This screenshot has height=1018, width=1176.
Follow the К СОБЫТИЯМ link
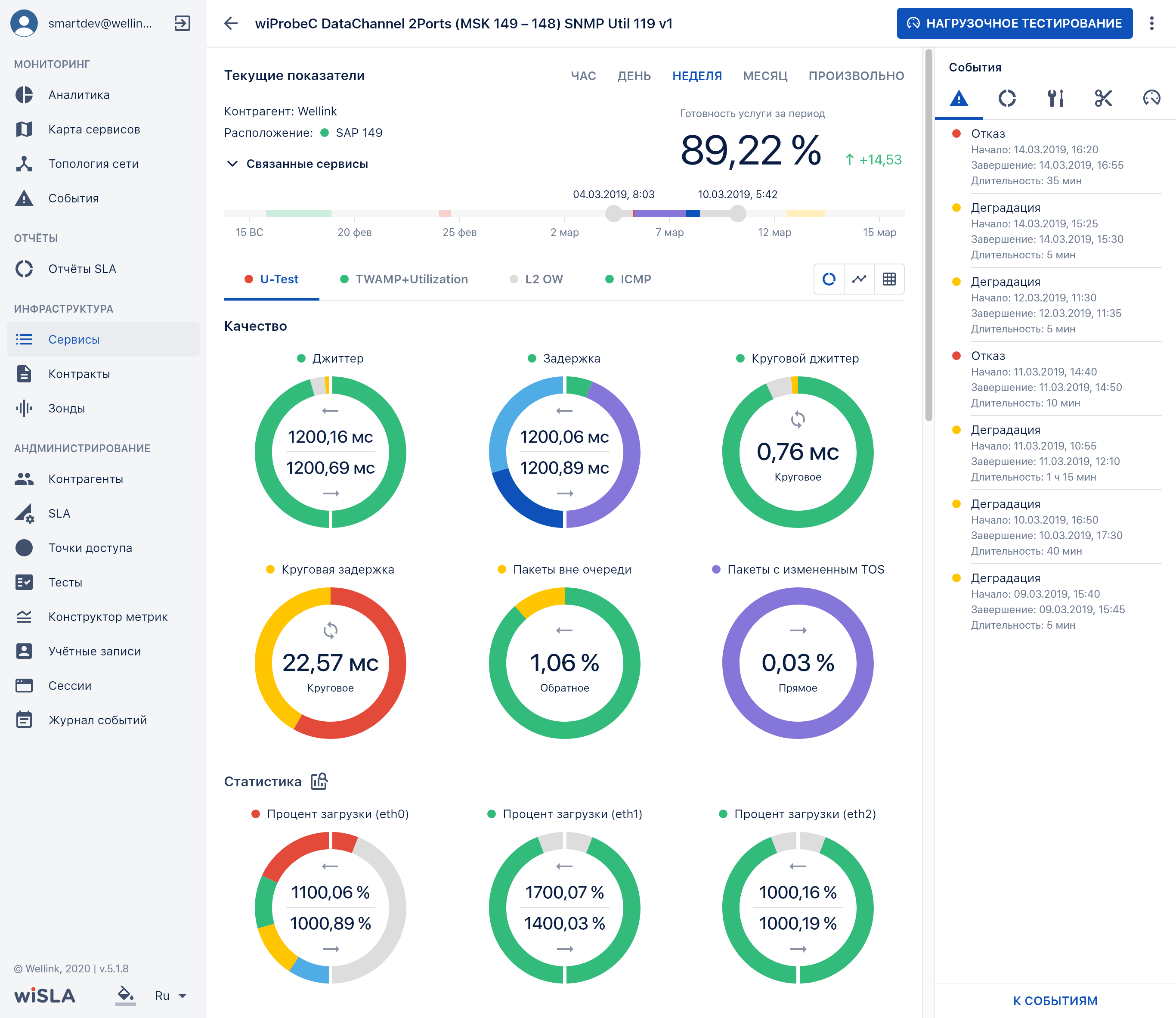(1055, 1000)
